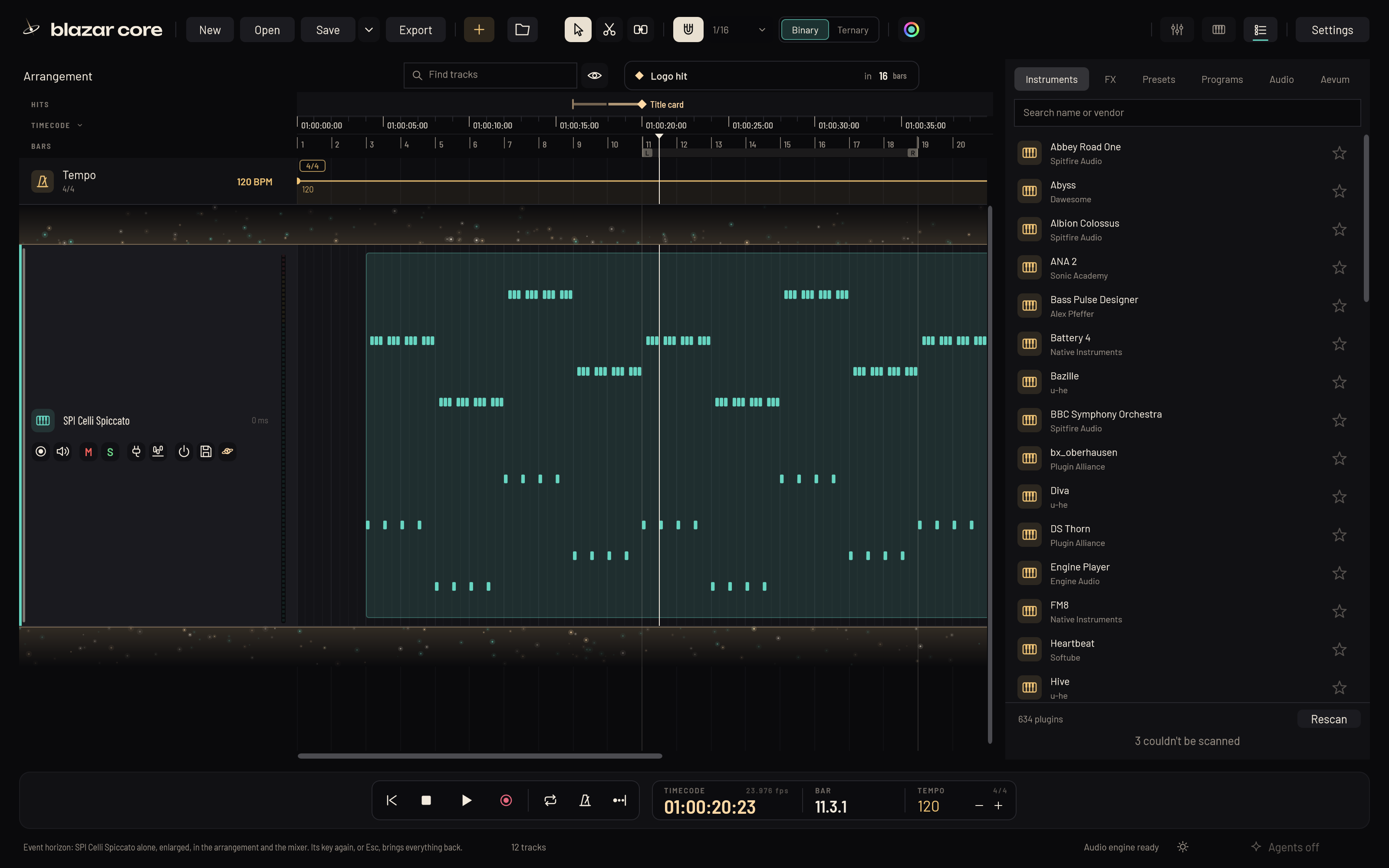Switch to the Presets tab
The height and width of the screenshot is (868, 1389).
pyautogui.click(x=1158, y=79)
